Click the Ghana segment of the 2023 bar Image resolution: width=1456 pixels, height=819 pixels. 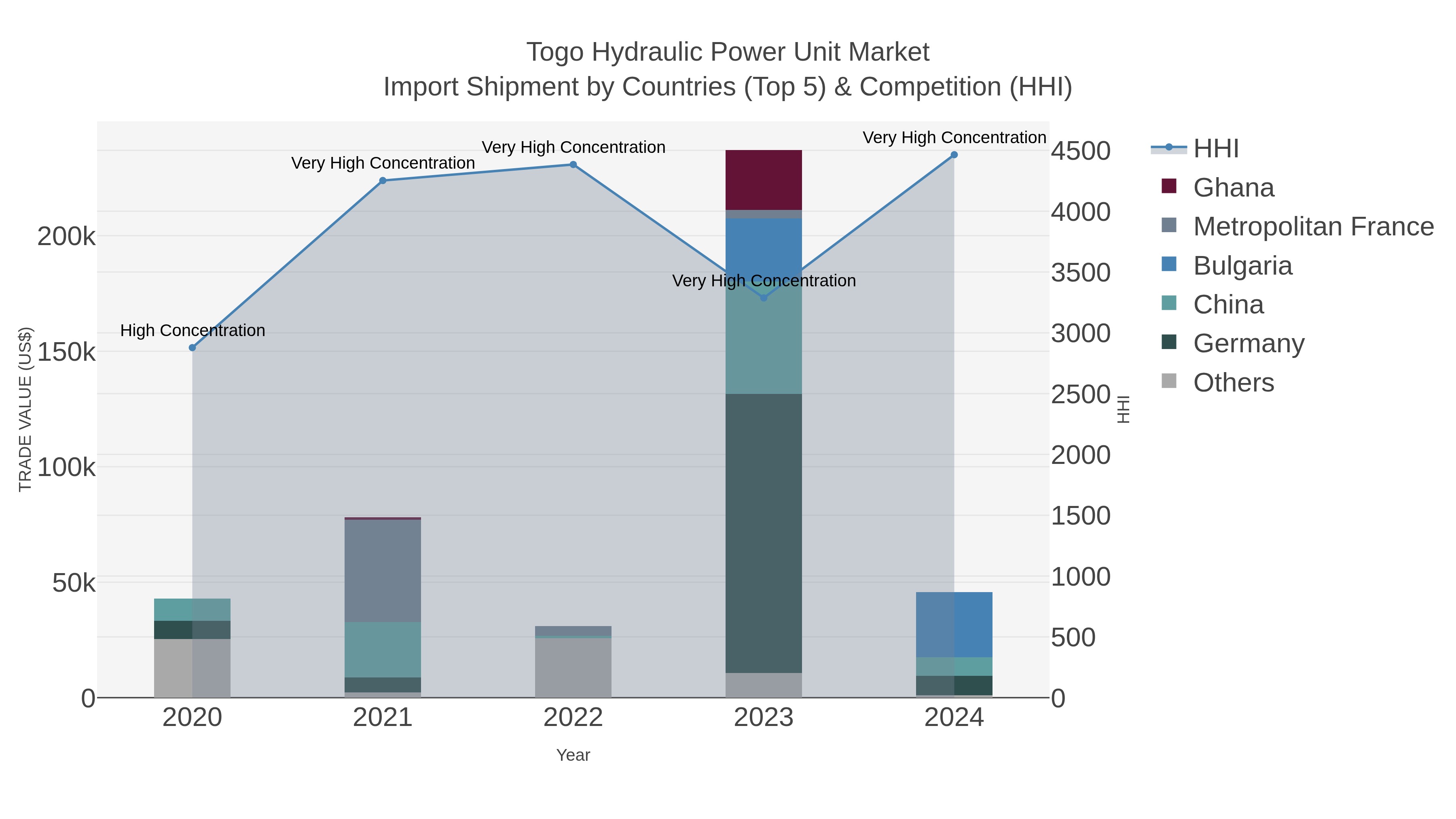point(764,180)
